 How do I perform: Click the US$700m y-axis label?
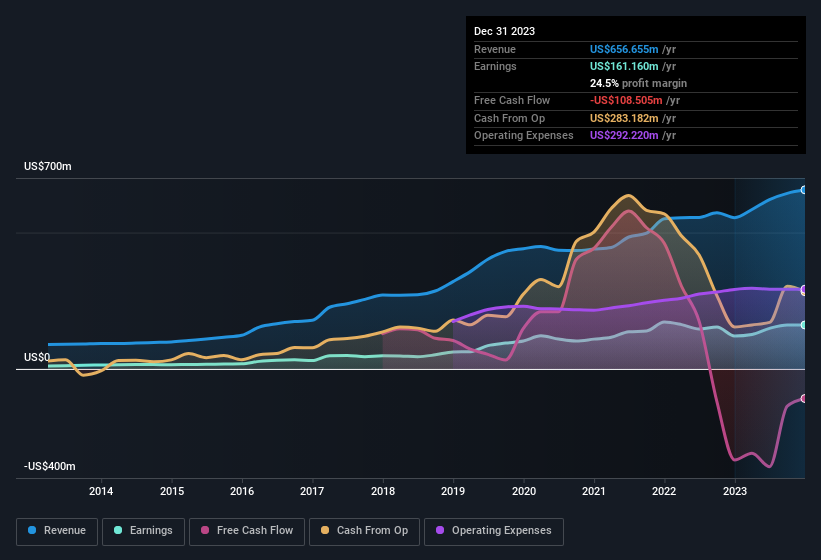[x=48, y=166]
